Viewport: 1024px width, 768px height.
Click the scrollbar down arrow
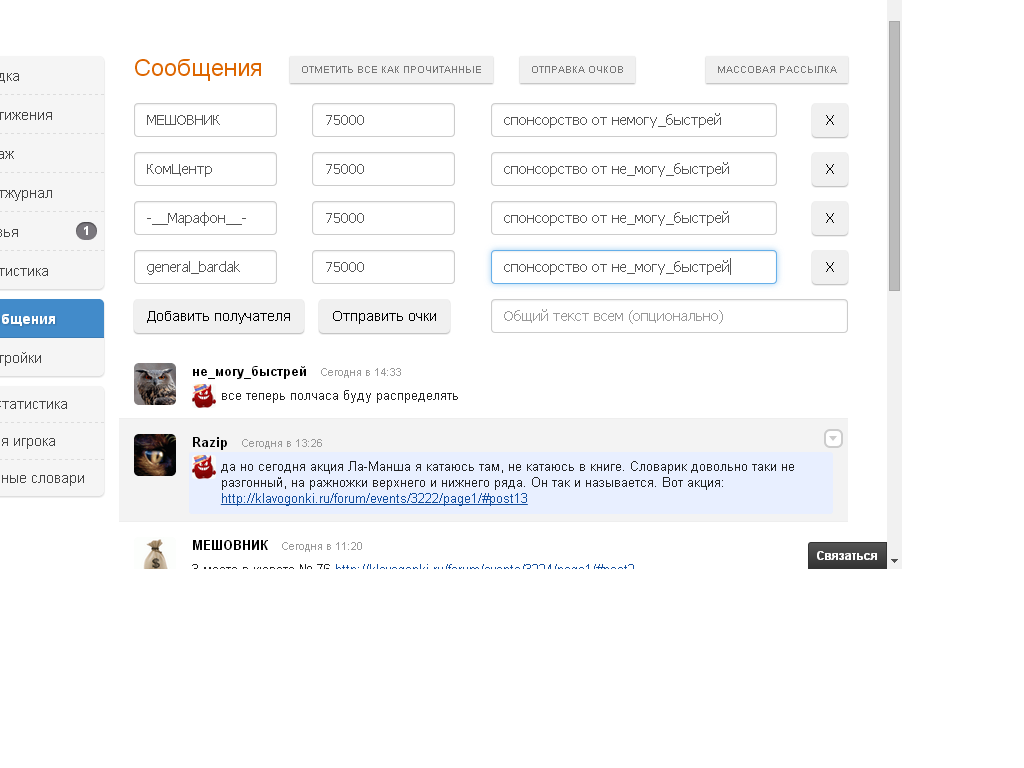click(894, 561)
